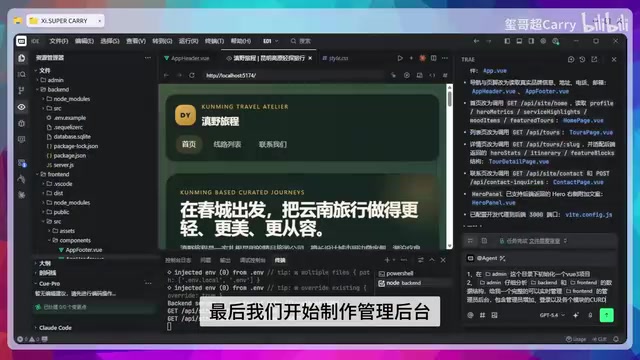Click the preview page vertical scrollbar

(449, 167)
